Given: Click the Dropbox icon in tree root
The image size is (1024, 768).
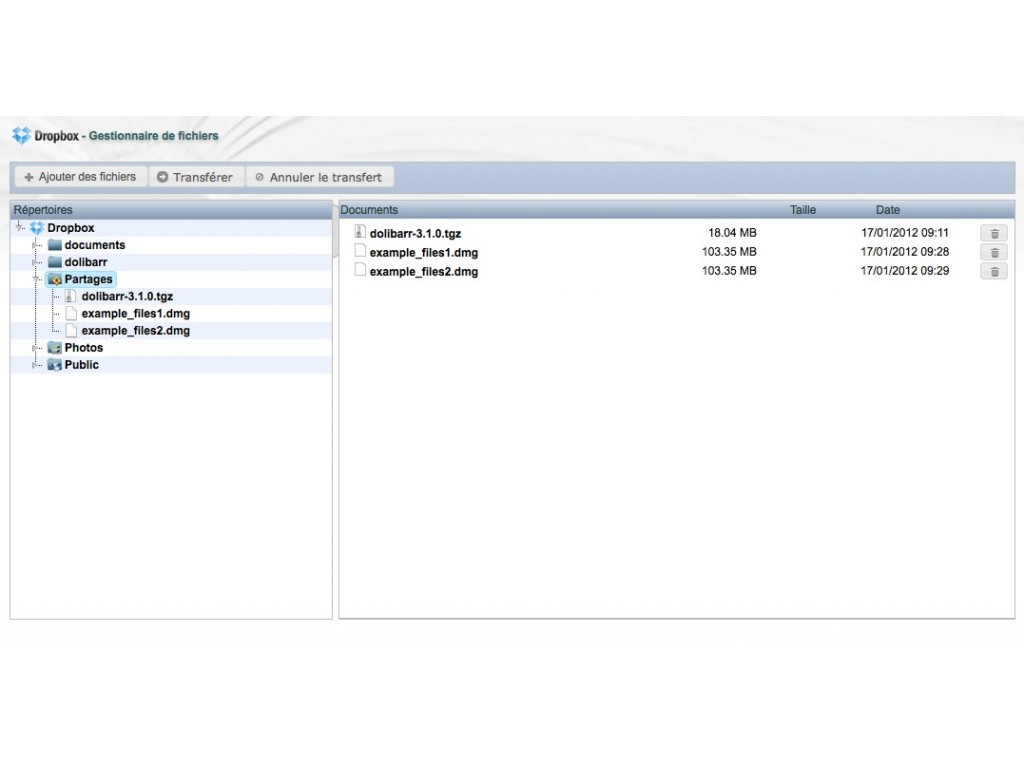Looking at the screenshot, I should point(37,227).
